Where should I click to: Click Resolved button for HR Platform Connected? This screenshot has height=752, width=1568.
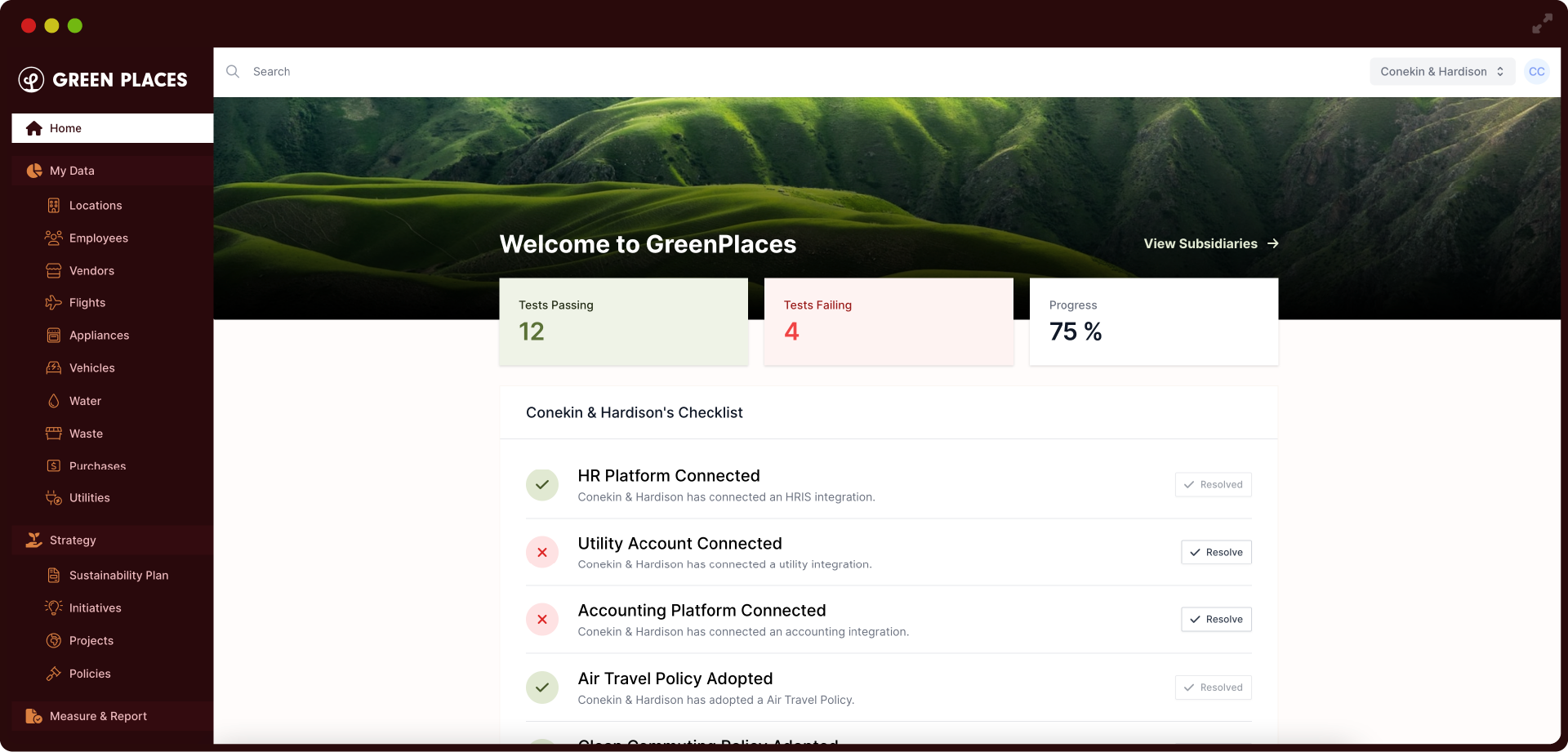click(x=1214, y=485)
